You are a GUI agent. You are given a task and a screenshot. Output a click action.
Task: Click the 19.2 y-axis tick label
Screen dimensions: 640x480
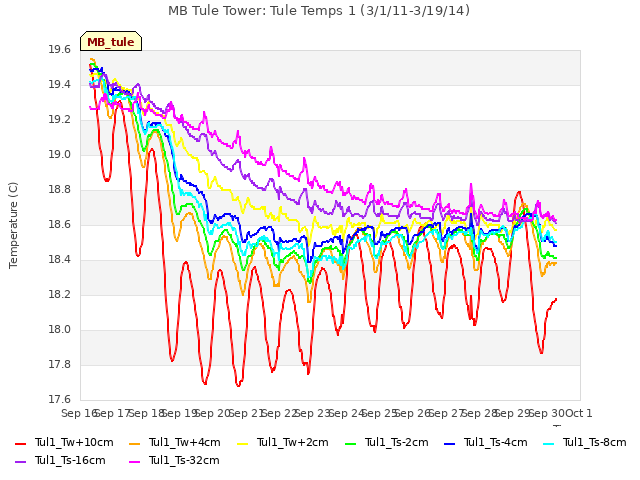(x=60, y=120)
